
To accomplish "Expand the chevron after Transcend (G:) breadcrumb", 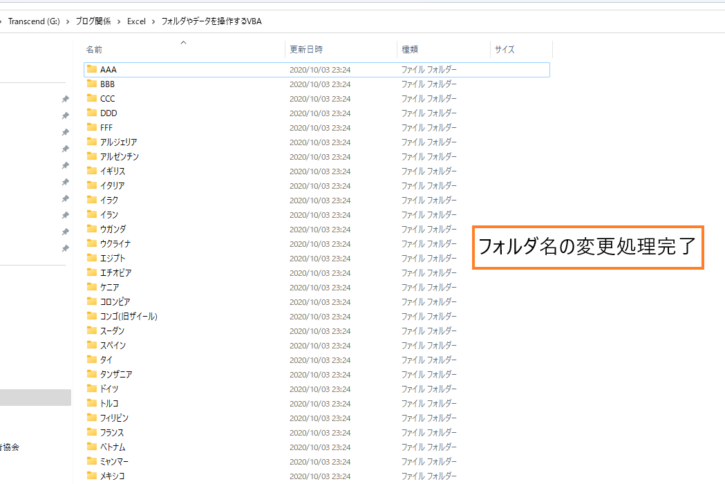I will click(67, 21).
